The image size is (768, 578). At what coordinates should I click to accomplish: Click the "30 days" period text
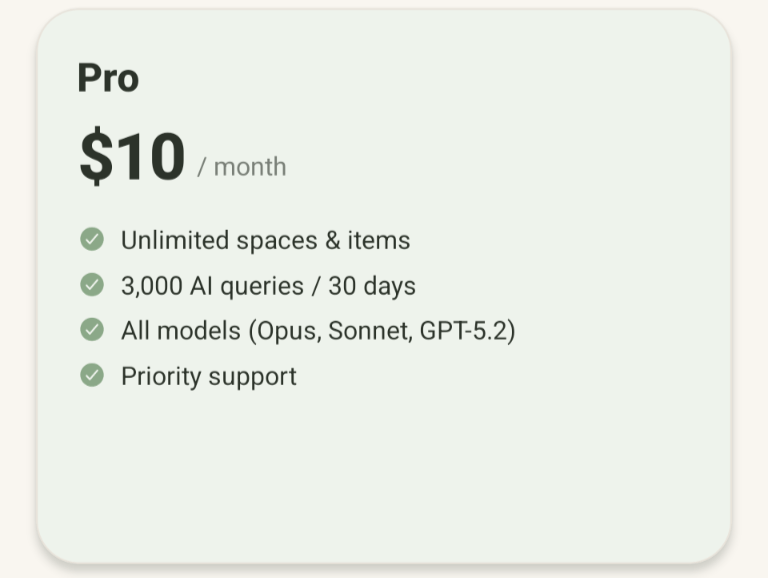371,286
